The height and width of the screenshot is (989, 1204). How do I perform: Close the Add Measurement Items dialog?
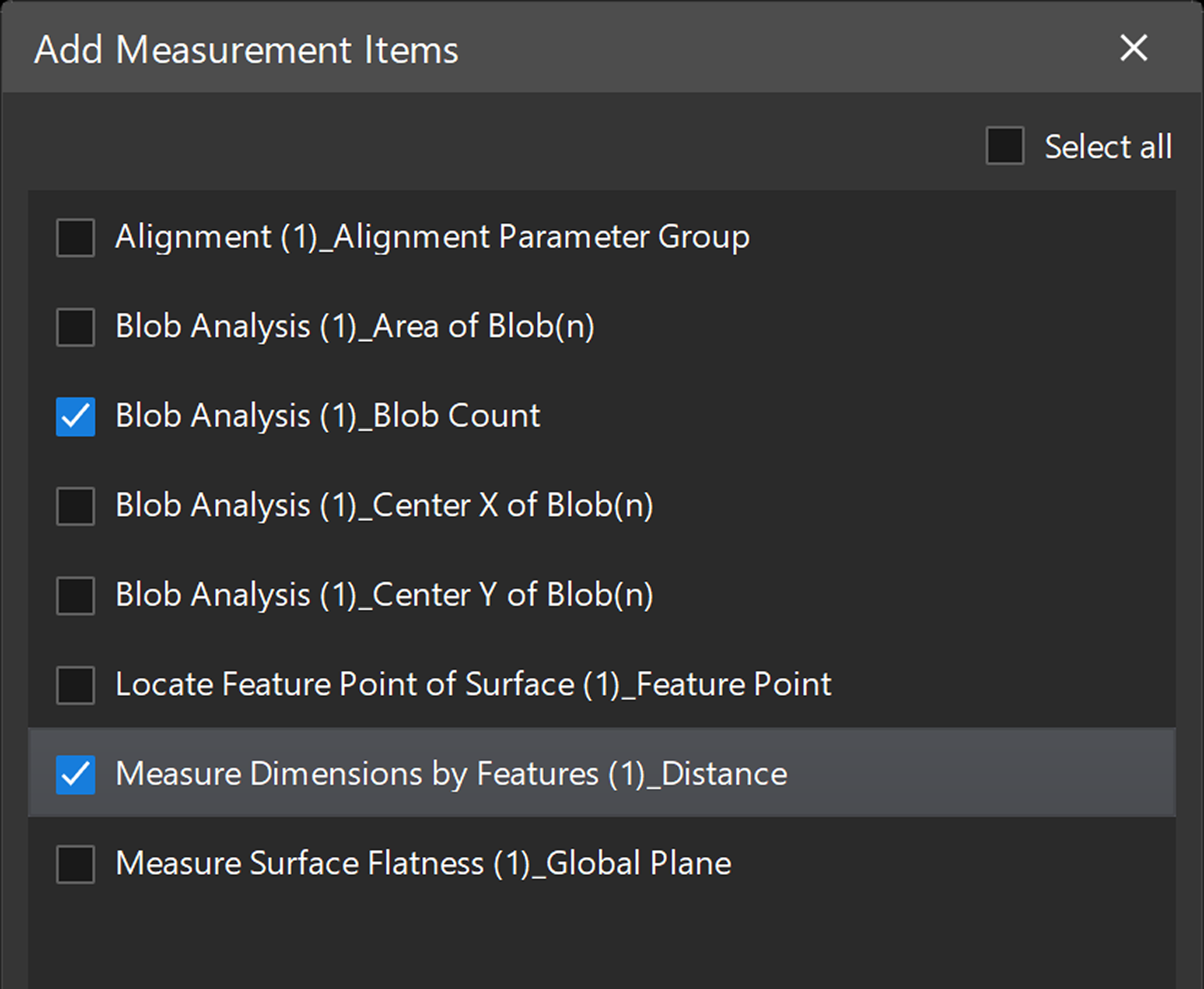click(x=1134, y=49)
